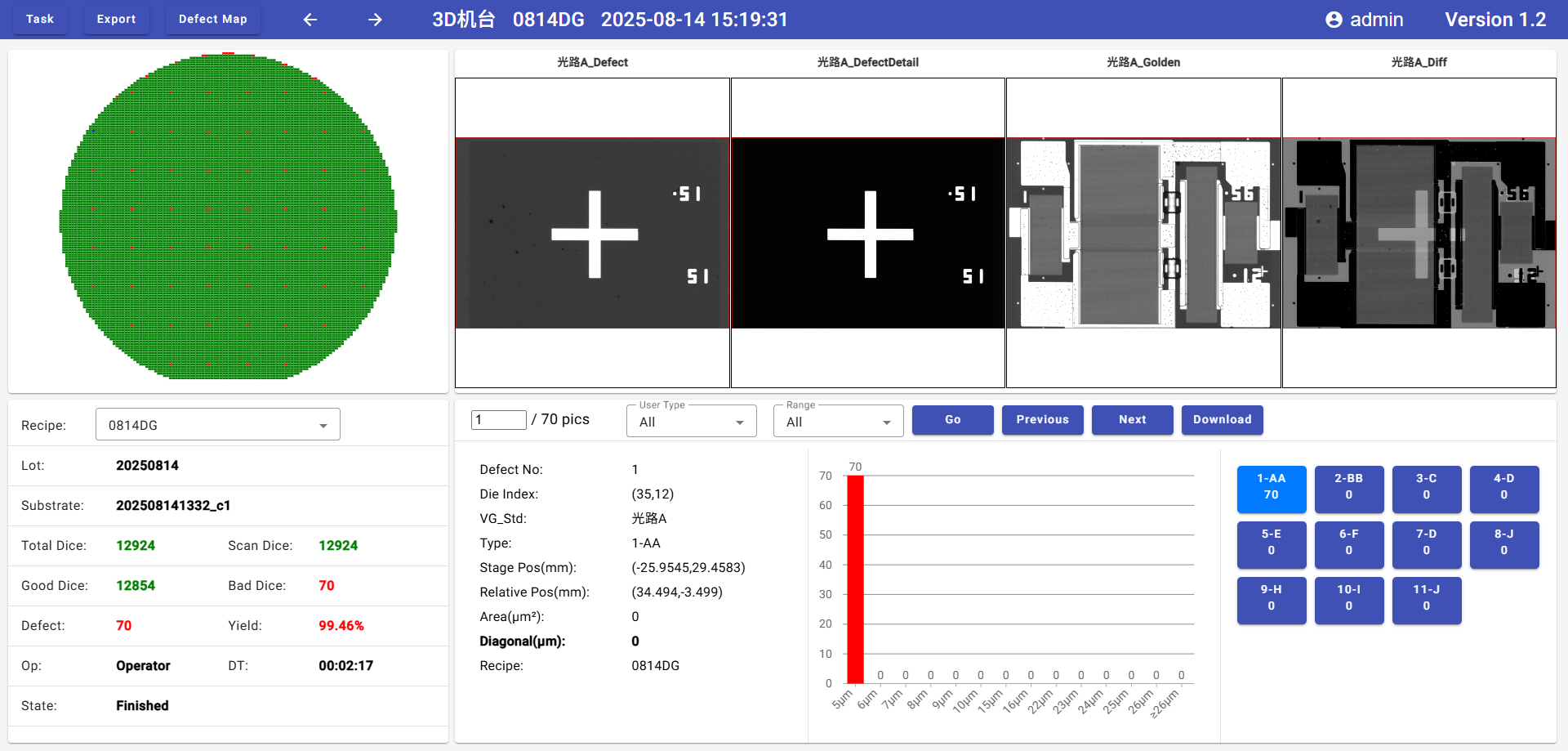Image resolution: width=1568 pixels, height=751 pixels.
Task: Open the Export menu
Action: (116, 19)
